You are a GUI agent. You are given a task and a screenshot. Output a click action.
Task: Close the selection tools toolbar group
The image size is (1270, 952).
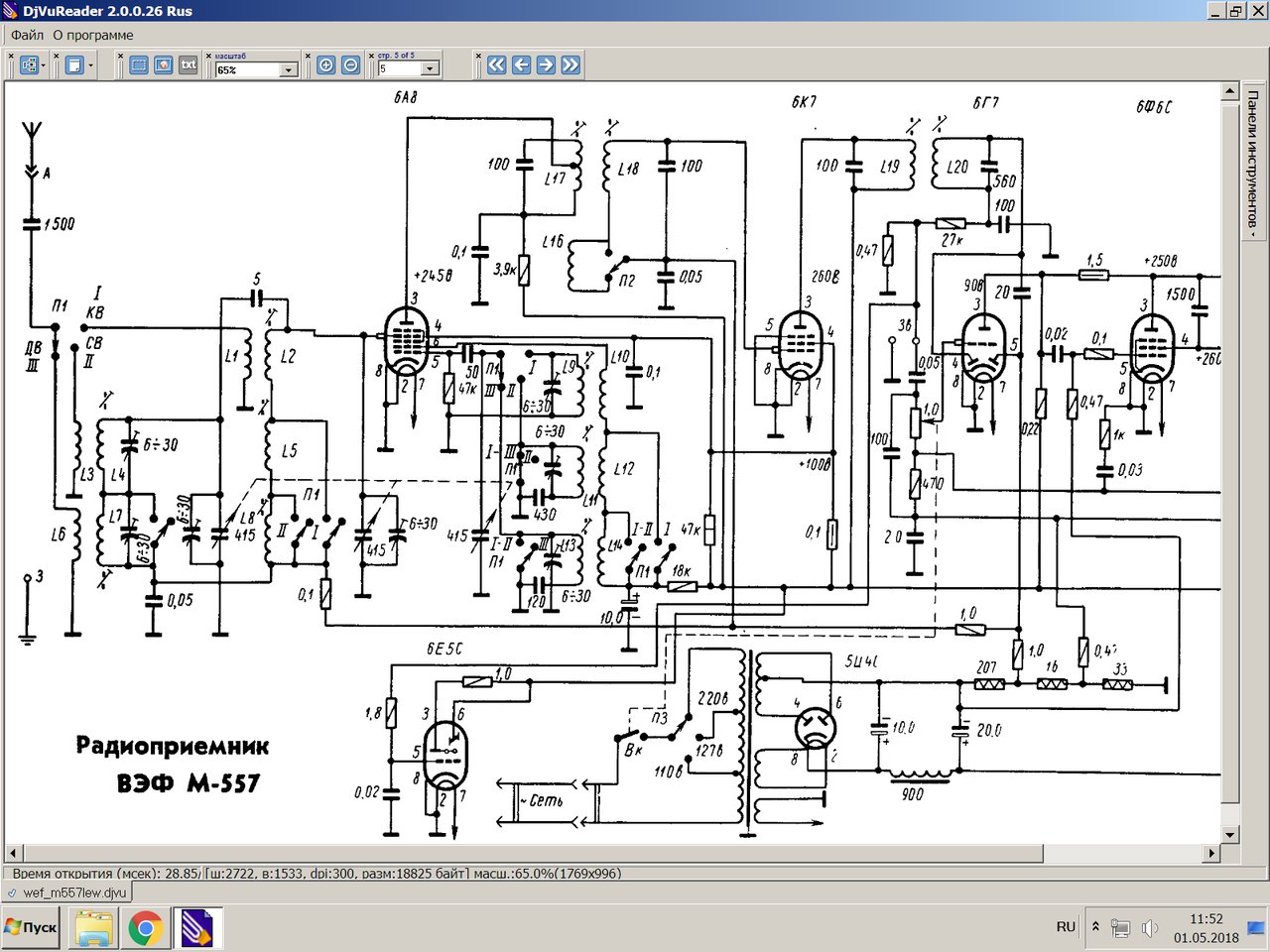[x=121, y=57]
